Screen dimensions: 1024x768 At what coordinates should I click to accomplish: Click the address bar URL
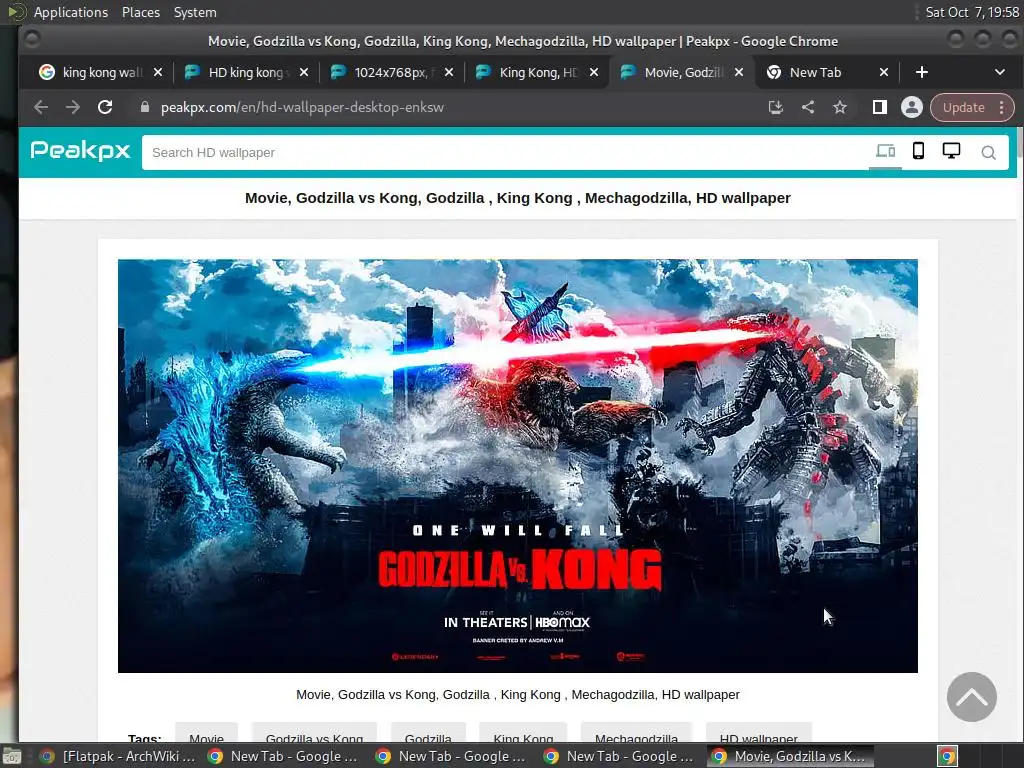point(302,107)
